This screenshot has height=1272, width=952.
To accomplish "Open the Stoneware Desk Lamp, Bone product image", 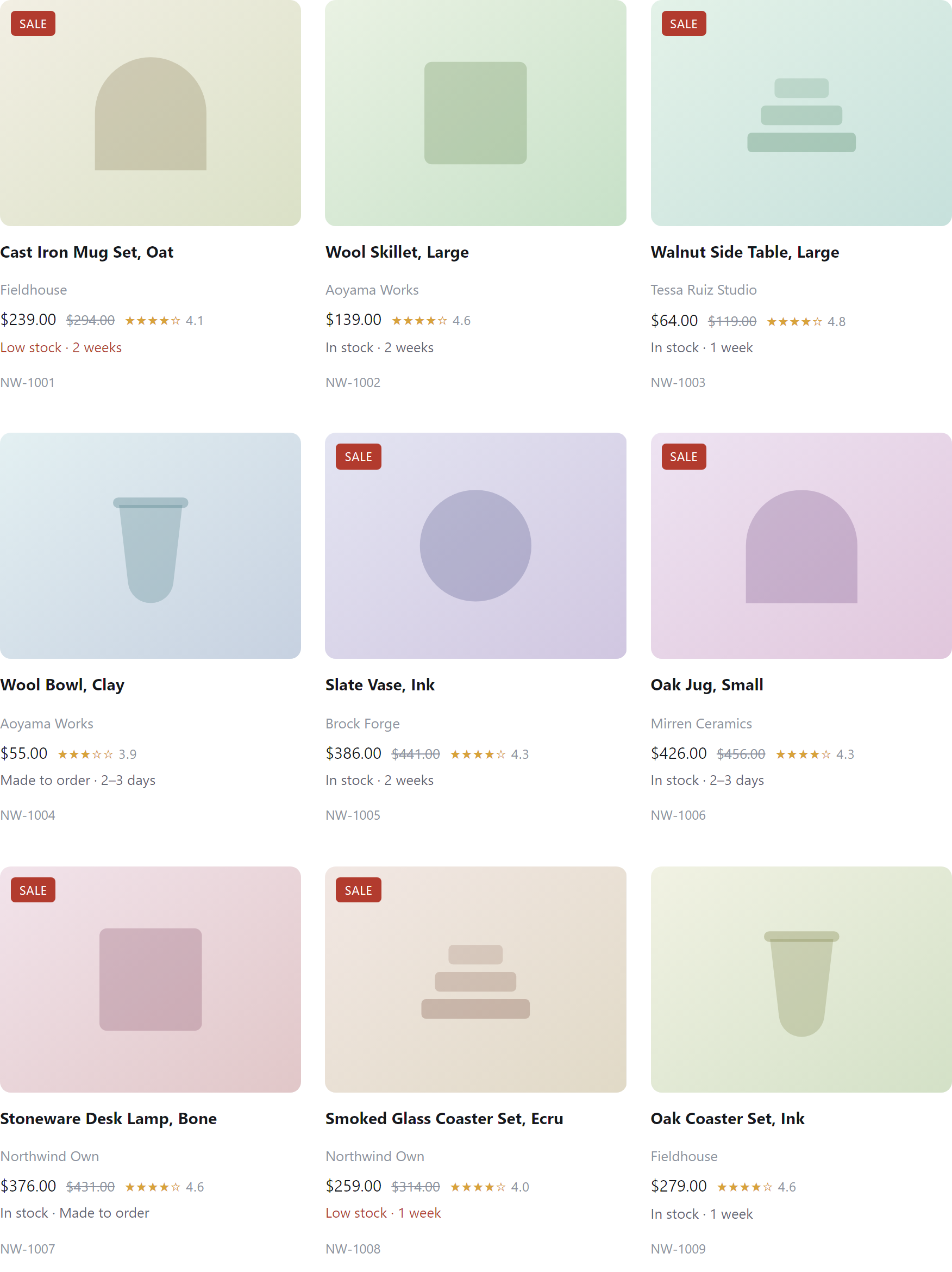I will coord(151,980).
